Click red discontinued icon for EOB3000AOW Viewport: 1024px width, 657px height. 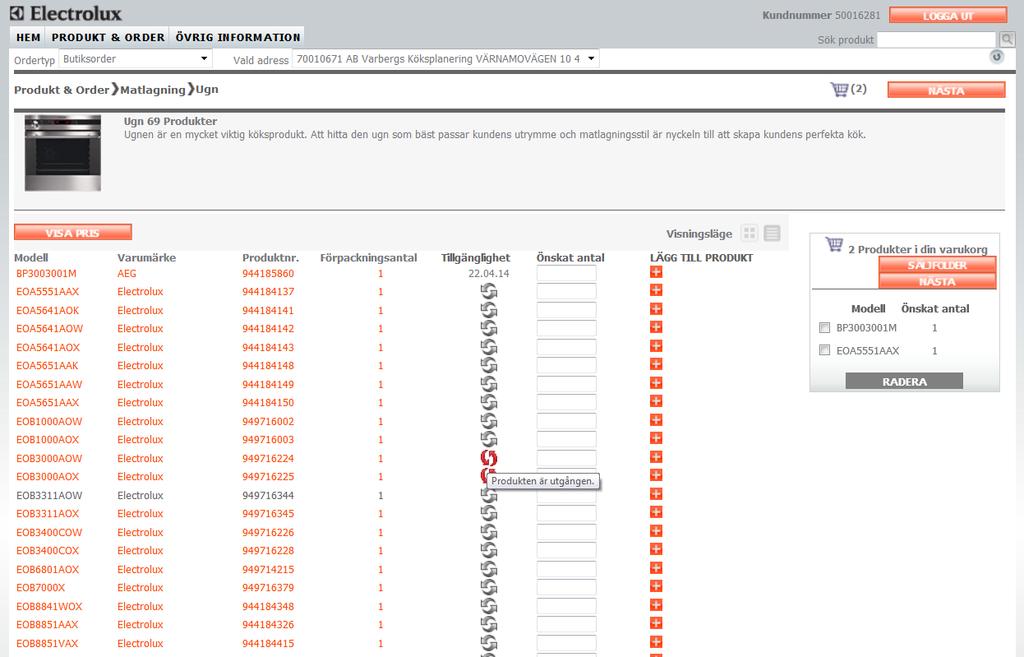(488, 458)
